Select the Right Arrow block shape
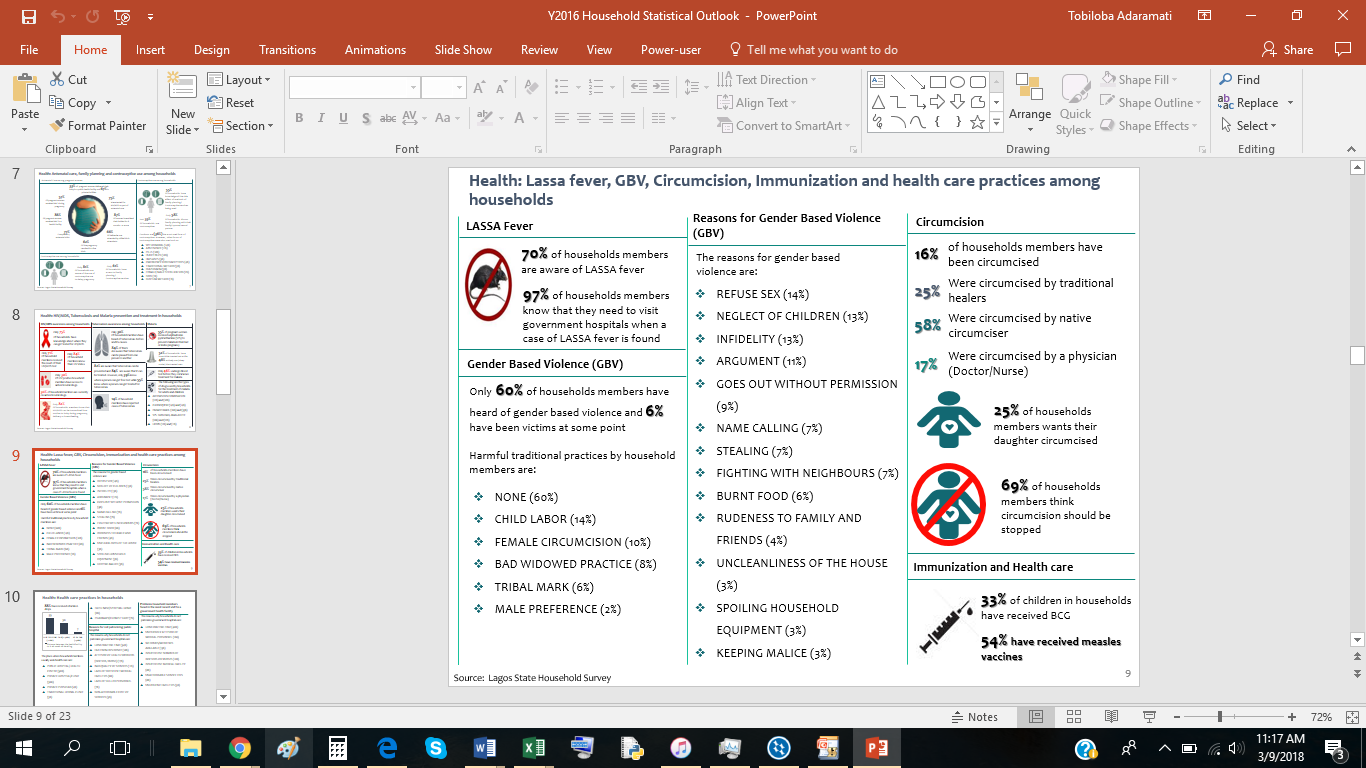This screenshot has height=768, width=1366. tap(938, 102)
